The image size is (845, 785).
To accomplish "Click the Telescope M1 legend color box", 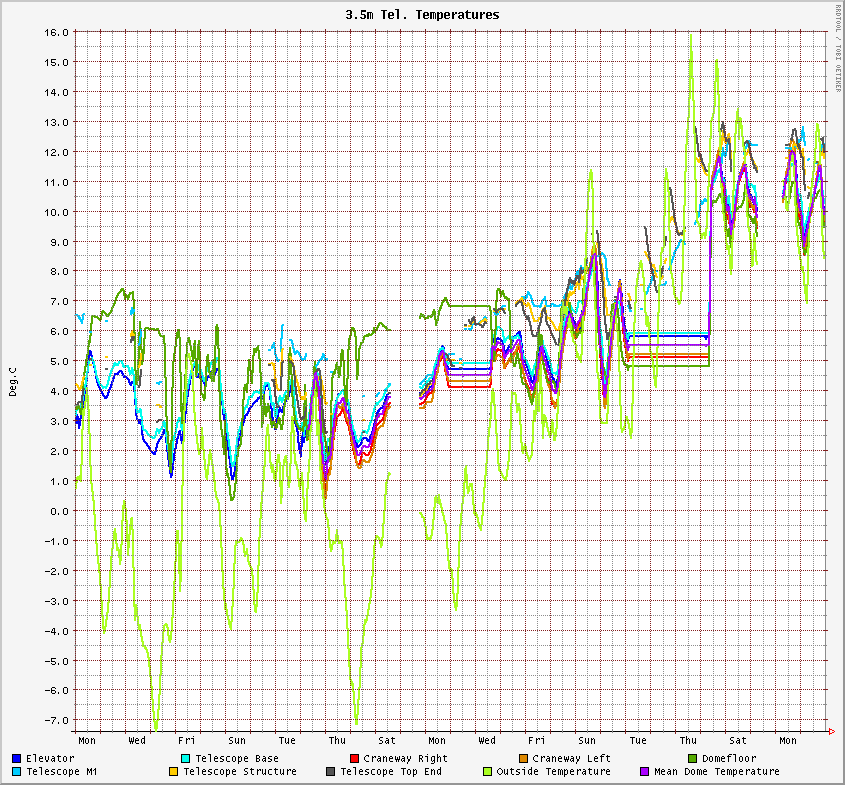I will point(17,772).
